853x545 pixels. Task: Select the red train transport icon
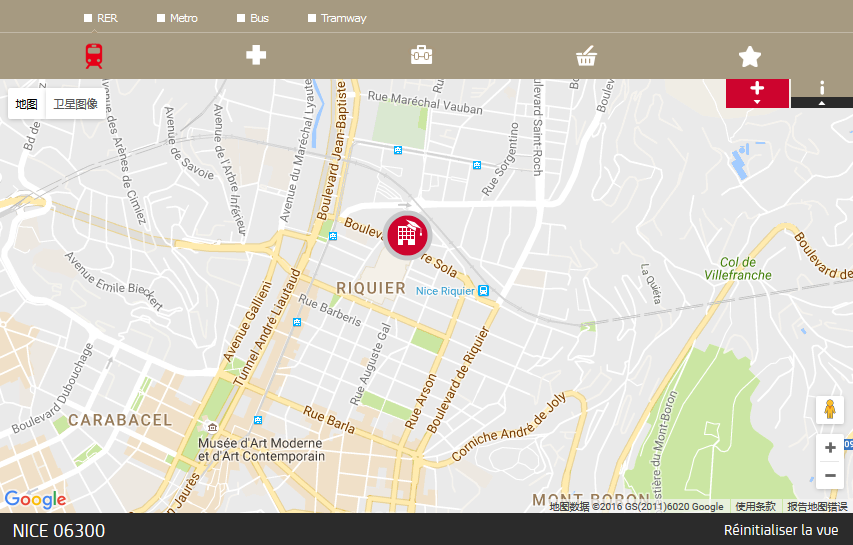94,56
